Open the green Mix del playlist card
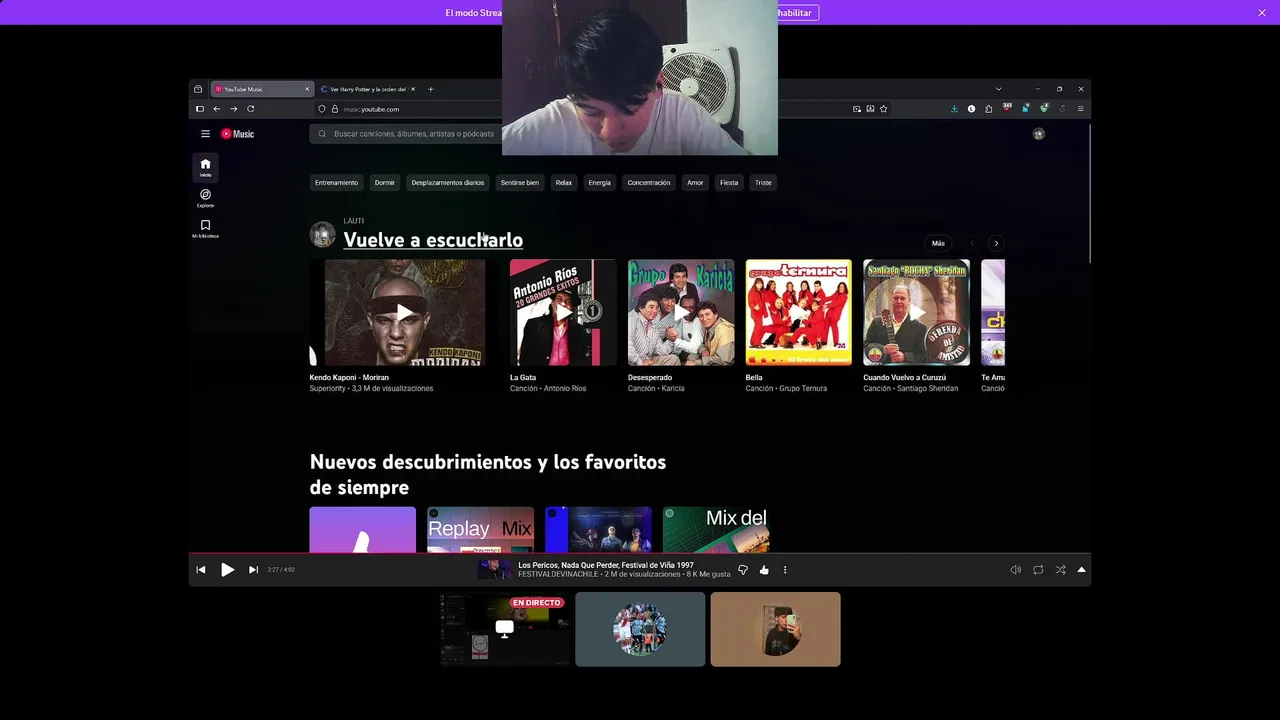 coord(716,530)
